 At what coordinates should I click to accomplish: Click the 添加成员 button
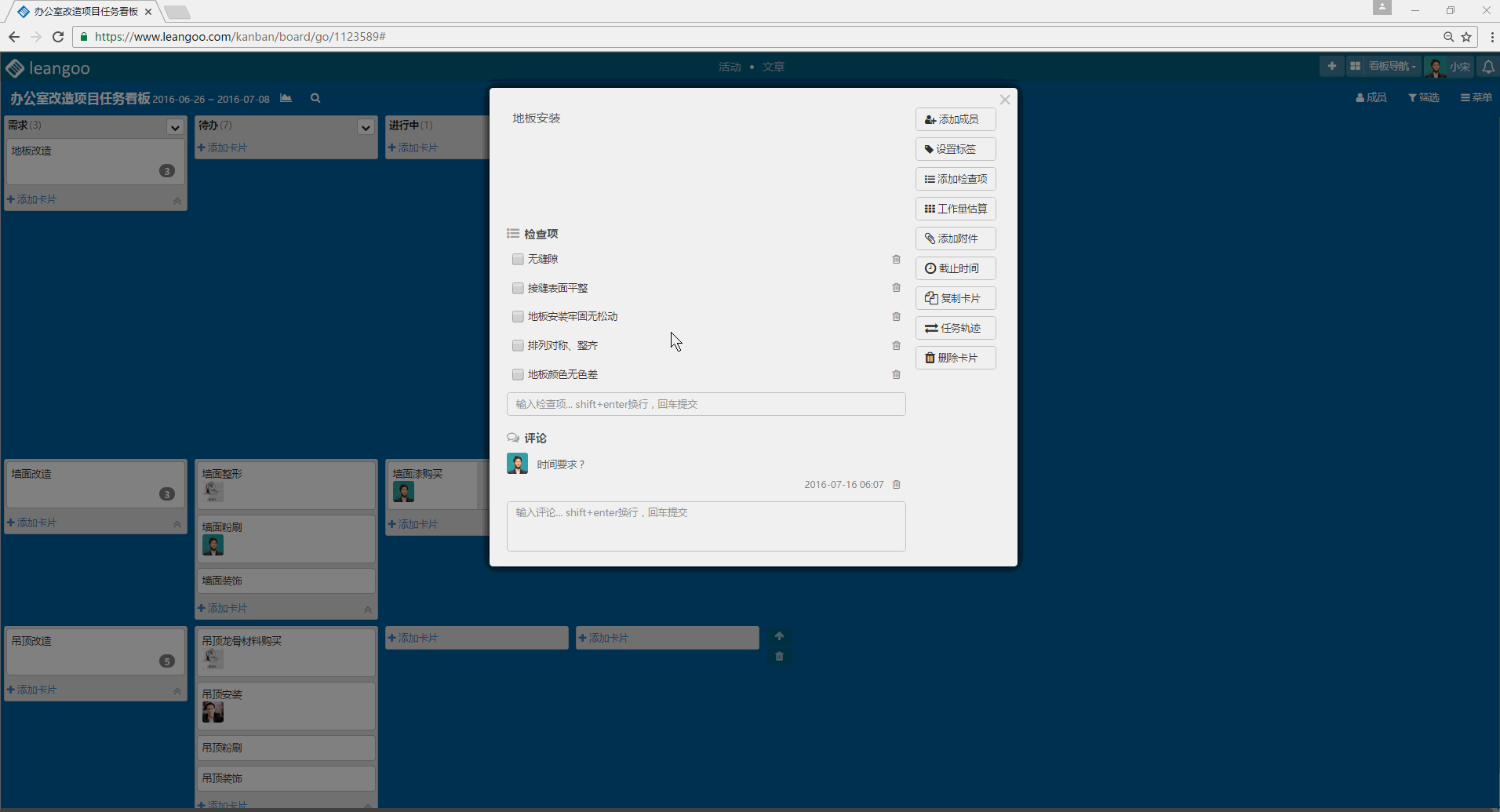[x=955, y=119]
